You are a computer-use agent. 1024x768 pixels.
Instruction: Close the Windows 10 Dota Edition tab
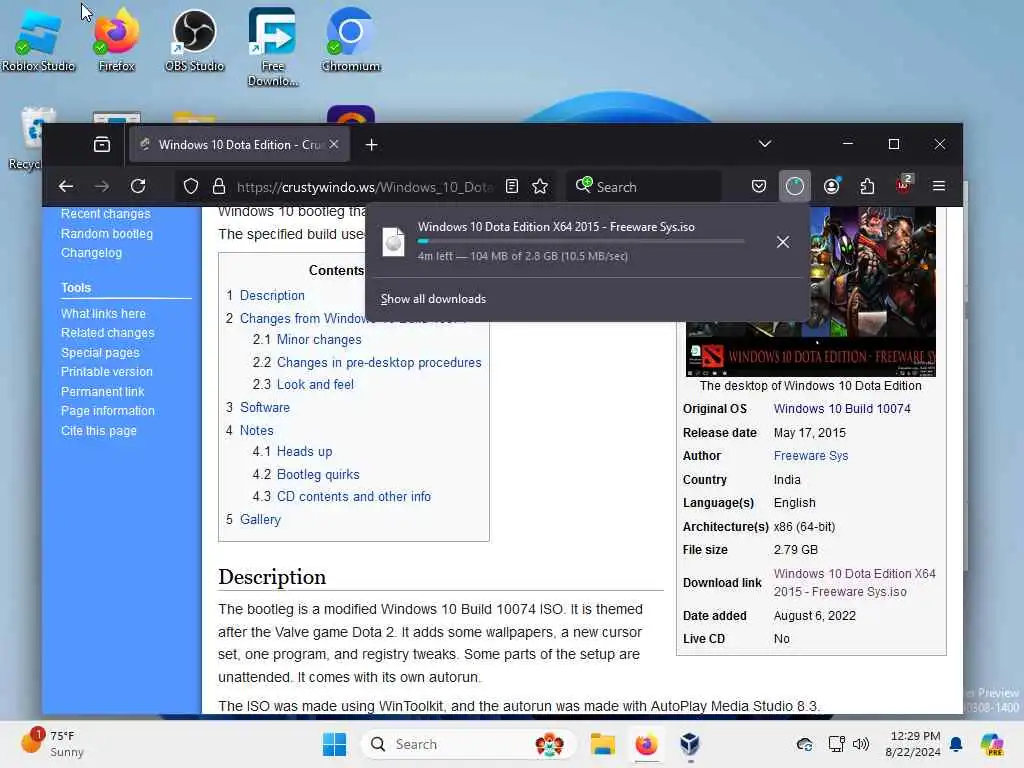click(334, 144)
